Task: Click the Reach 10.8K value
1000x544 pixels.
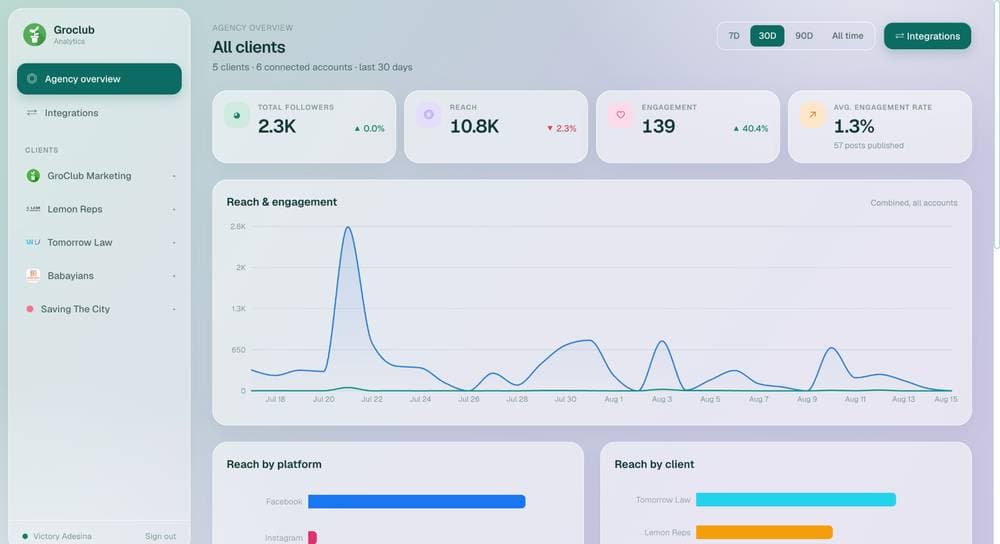Action: (474, 126)
